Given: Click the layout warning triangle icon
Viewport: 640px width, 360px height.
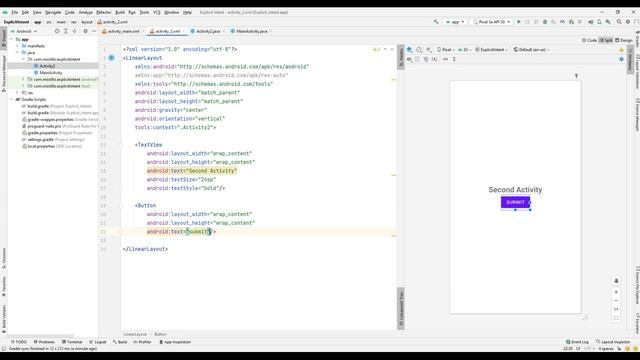Looking at the screenshot, I should 622,49.
